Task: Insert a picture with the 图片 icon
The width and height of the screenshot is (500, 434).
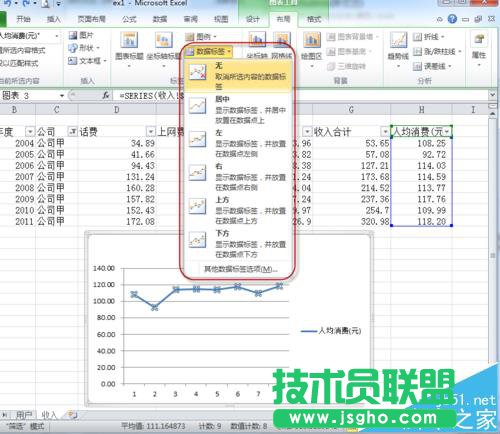Action: click(81, 35)
